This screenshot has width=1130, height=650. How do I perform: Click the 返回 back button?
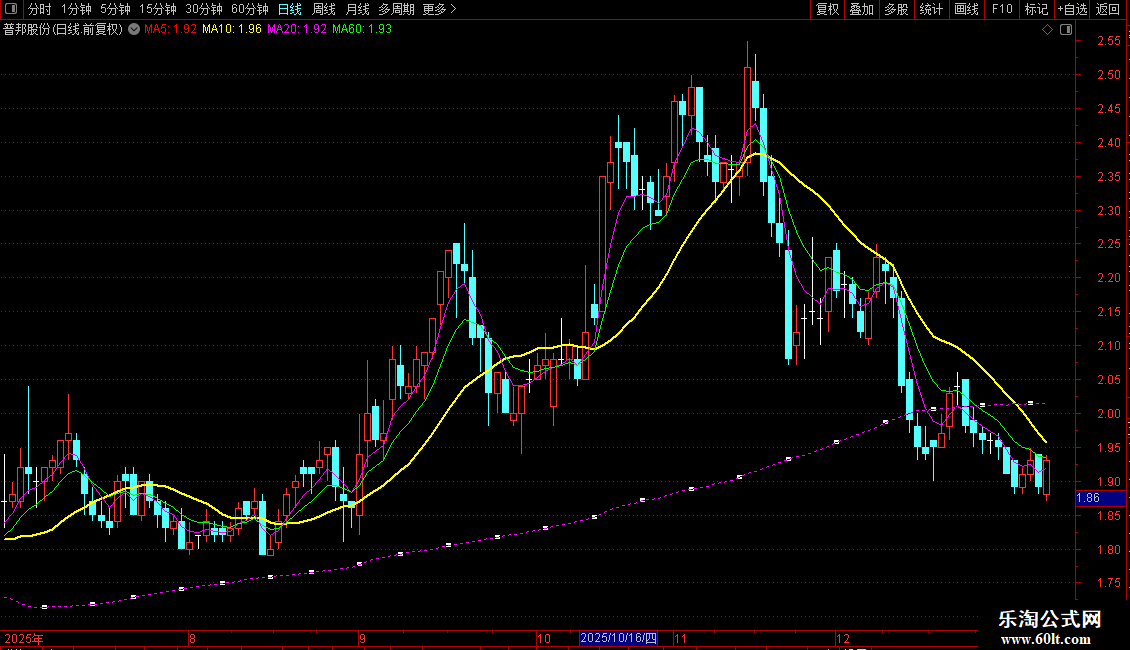point(1108,9)
